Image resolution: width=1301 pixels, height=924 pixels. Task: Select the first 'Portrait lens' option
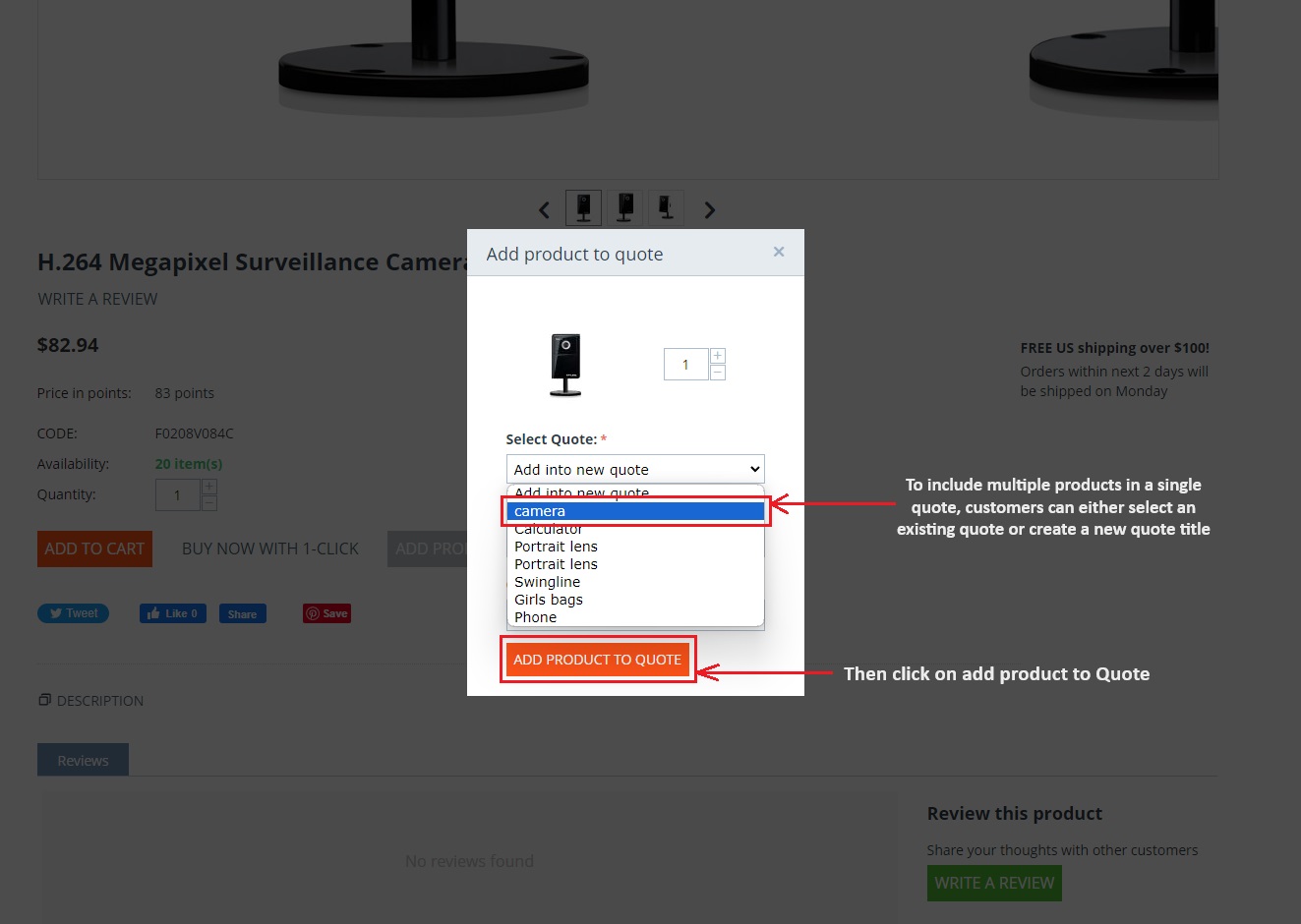[x=635, y=547]
